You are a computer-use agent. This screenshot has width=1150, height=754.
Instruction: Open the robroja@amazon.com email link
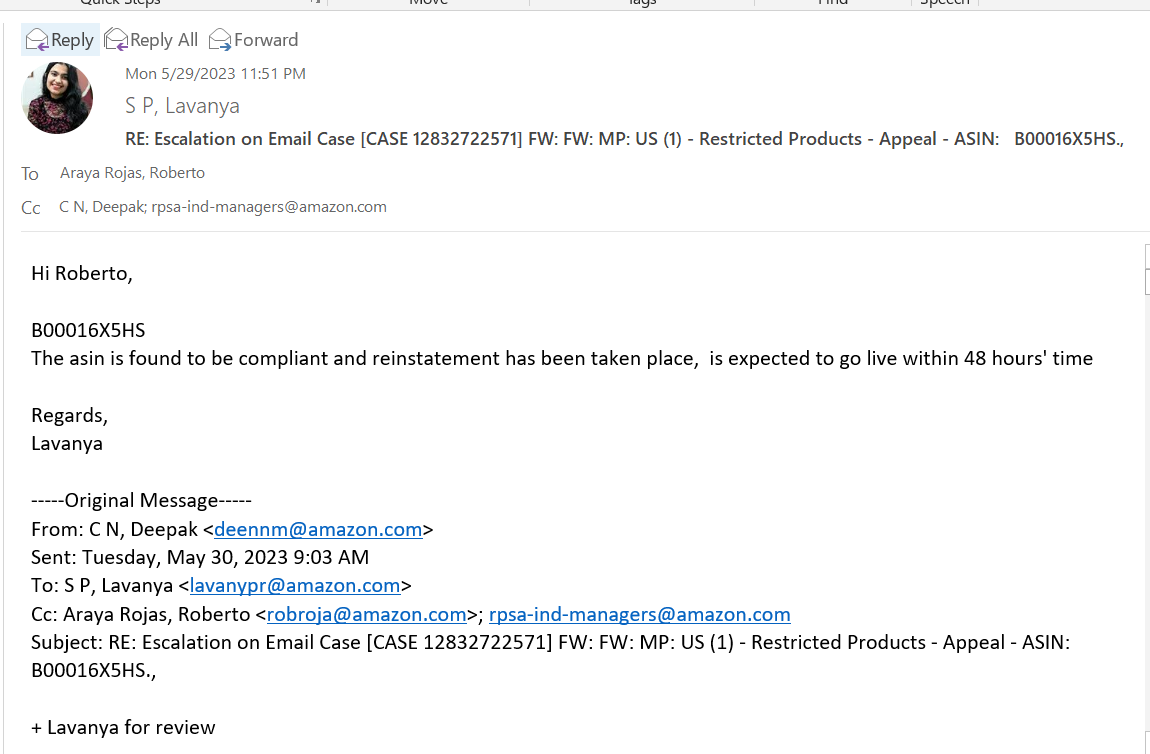pos(367,614)
